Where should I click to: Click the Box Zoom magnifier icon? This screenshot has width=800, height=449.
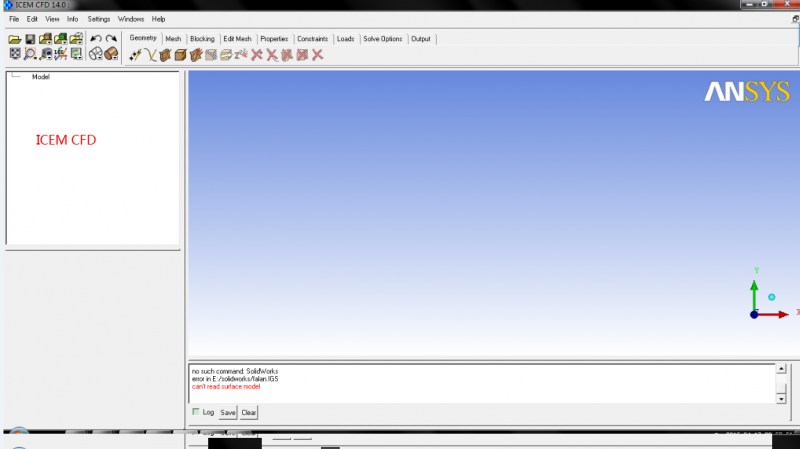coord(30,54)
